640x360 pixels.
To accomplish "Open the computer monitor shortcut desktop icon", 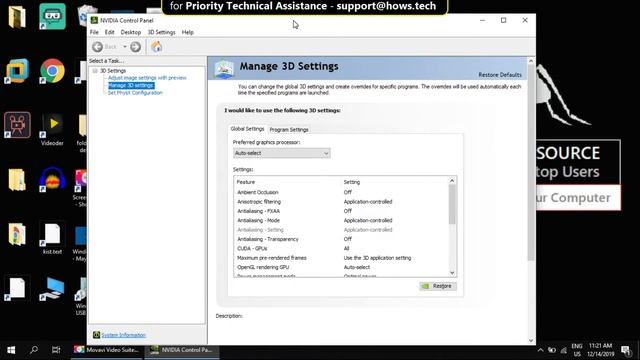I will (52, 289).
